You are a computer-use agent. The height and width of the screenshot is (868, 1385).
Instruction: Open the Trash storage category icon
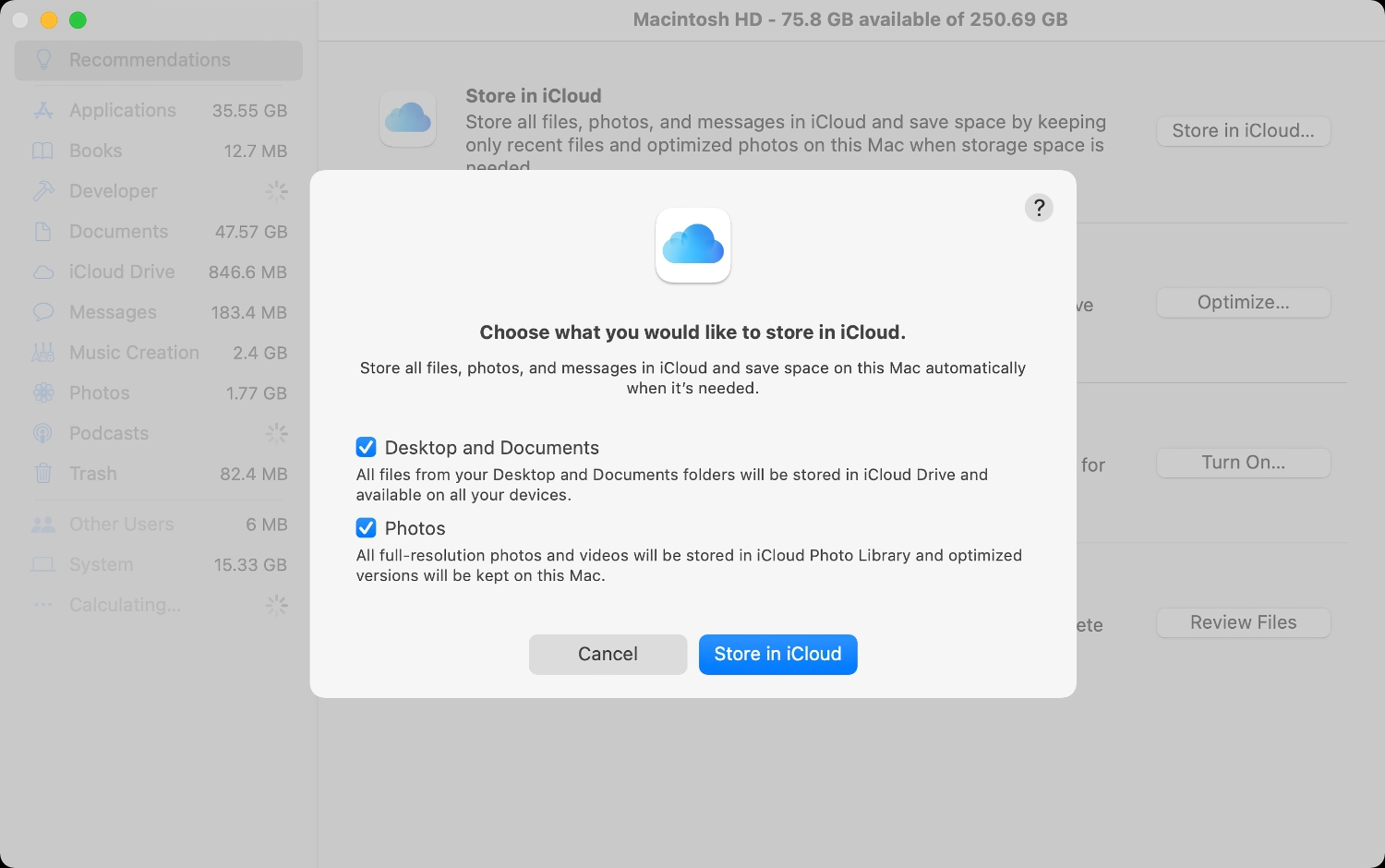42,474
